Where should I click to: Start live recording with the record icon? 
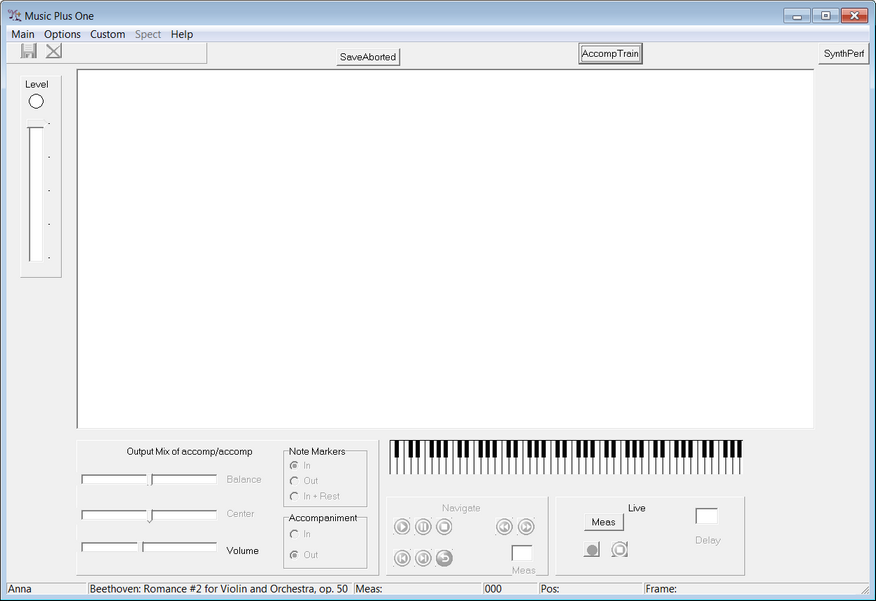(592, 549)
